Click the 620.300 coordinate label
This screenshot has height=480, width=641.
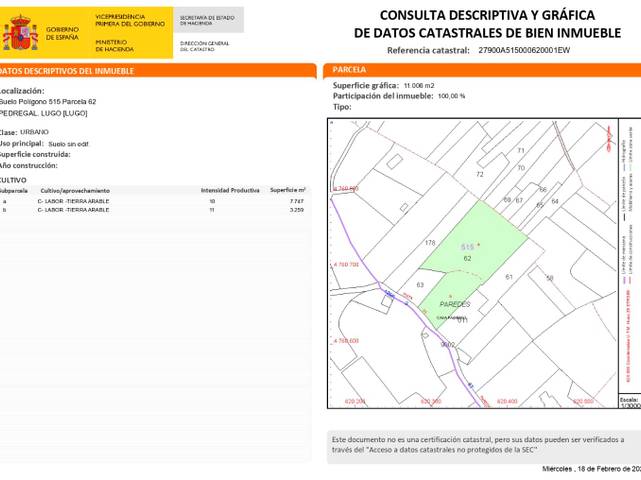pos(431,401)
